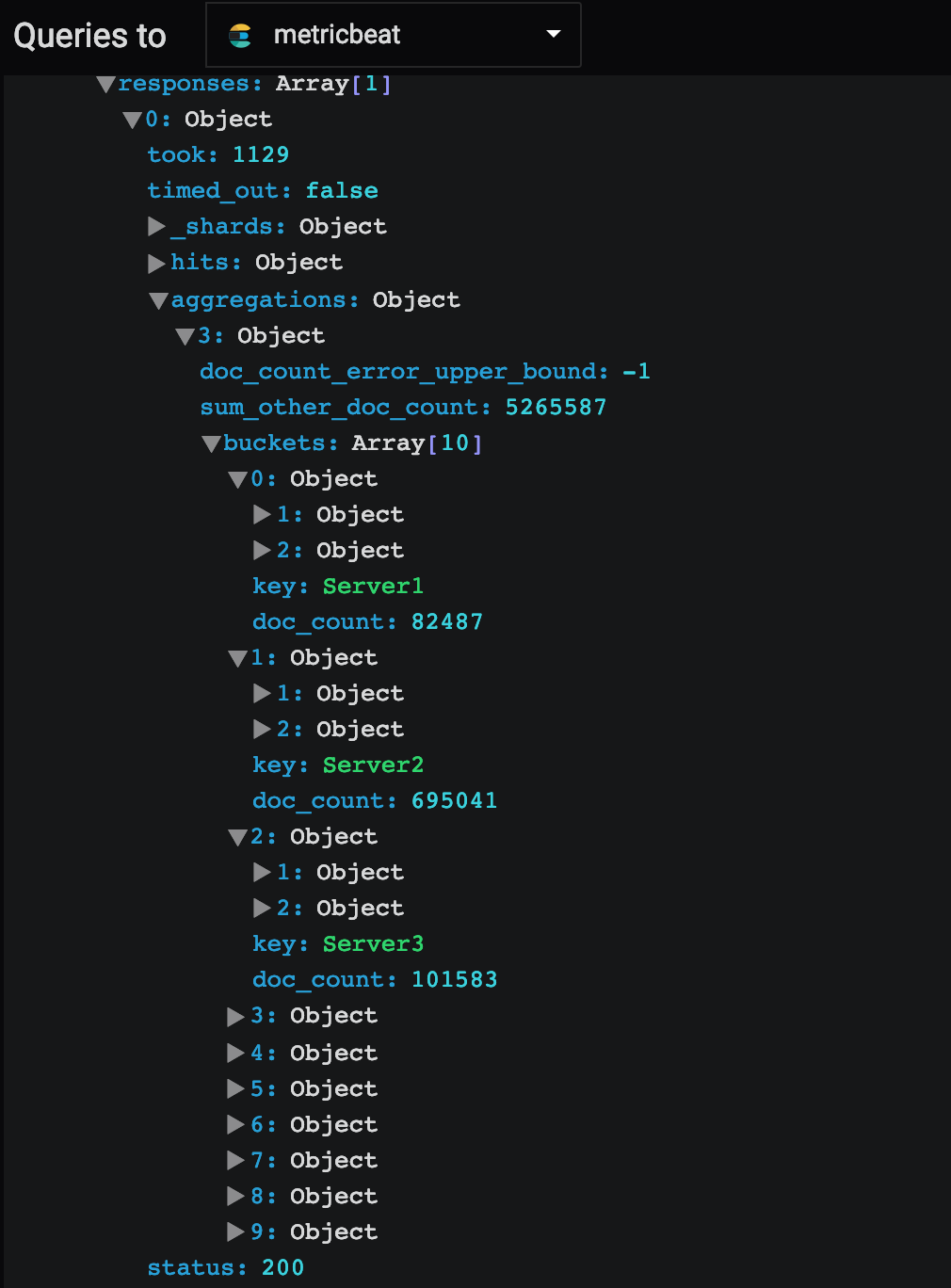Collapse the top-level 0: Object node
This screenshot has width=951, height=1288.
132,119
